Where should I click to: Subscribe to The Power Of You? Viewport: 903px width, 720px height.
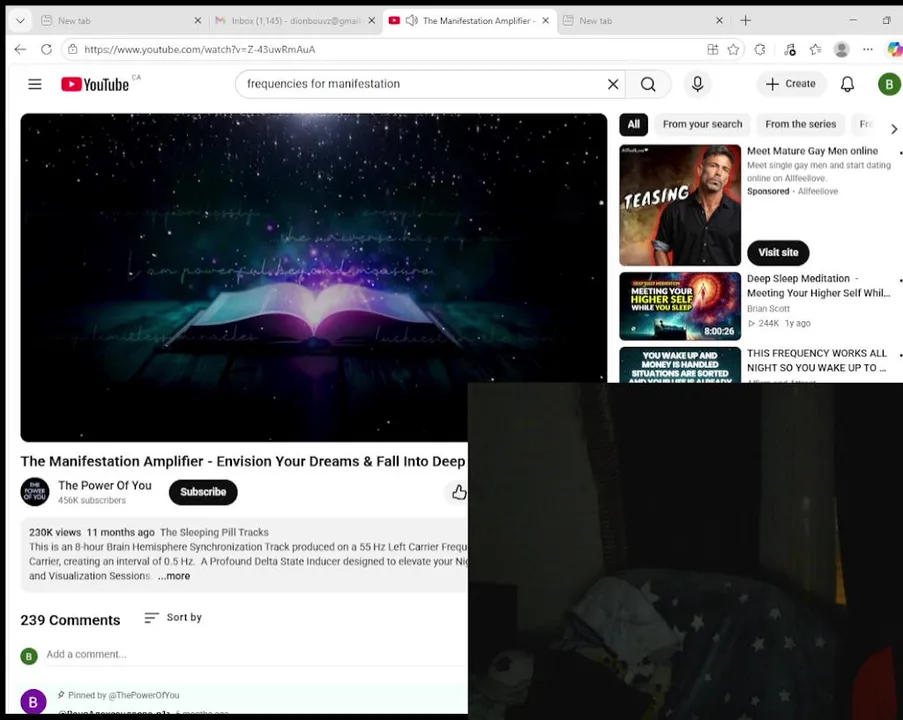click(203, 492)
